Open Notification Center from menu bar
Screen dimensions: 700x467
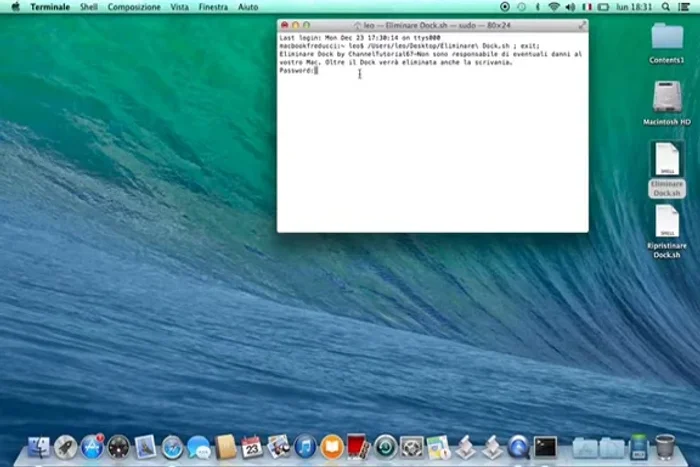coord(686,7)
